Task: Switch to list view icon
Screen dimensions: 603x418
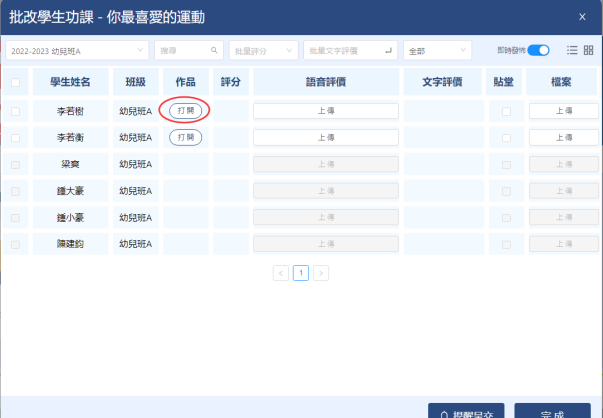Action: coord(572,49)
